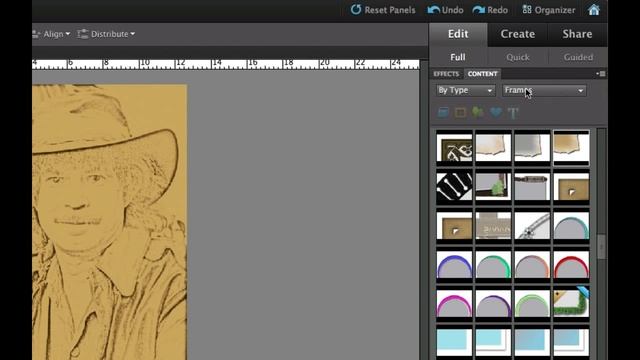Select Quick edit mode
The image size is (640, 360).
coord(518,57)
